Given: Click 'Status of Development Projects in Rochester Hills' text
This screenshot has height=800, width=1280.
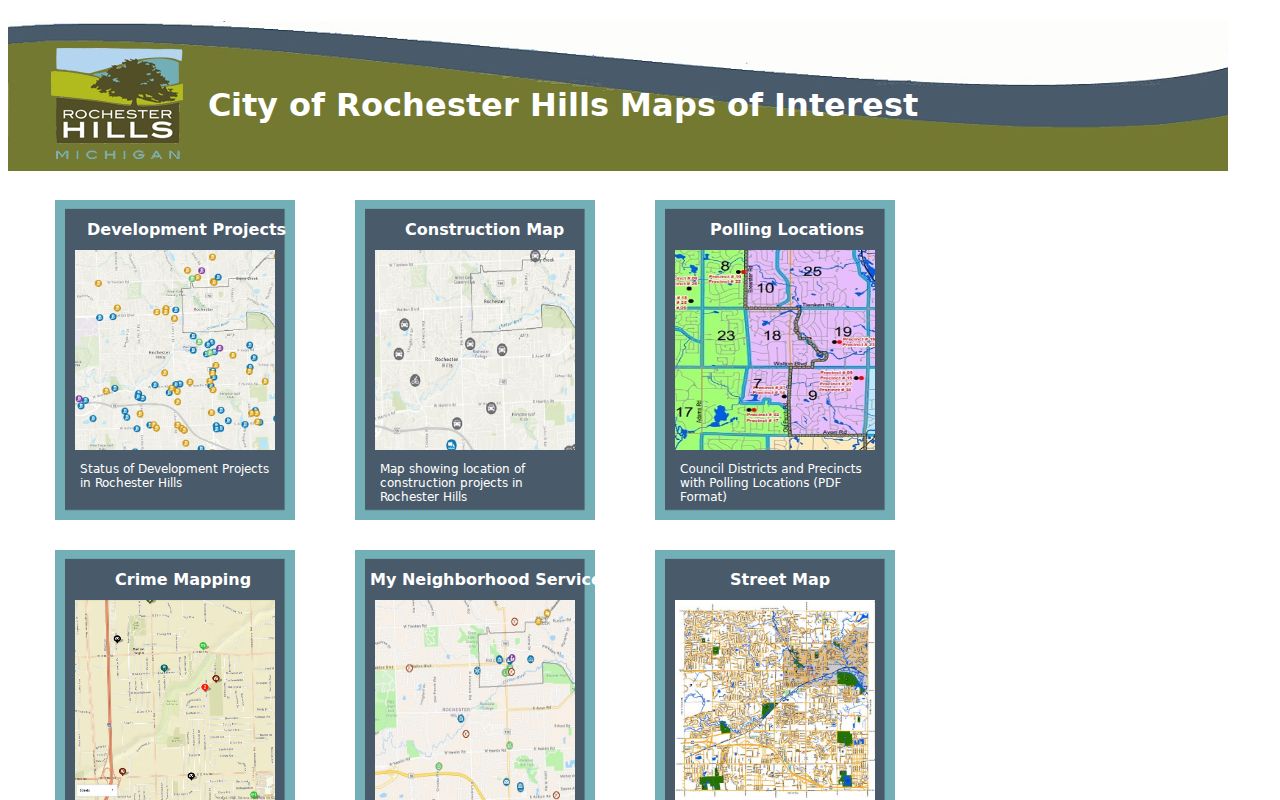Looking at the screenshot, I should 175,475.
